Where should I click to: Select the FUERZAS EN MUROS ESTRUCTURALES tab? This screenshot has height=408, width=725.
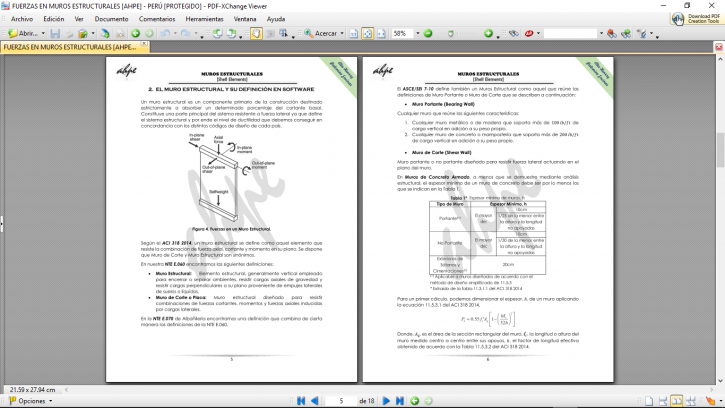click(72, 47)
